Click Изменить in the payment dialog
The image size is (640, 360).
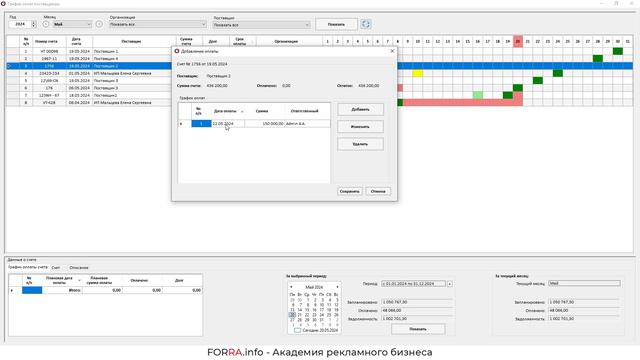coord(360,127)
